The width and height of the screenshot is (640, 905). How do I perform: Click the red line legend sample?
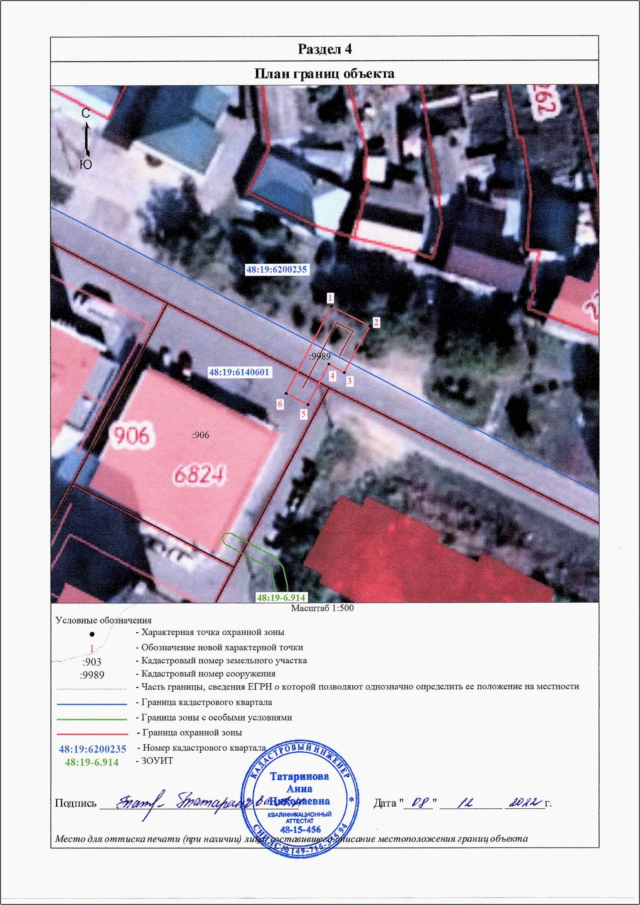click(92, 733)
